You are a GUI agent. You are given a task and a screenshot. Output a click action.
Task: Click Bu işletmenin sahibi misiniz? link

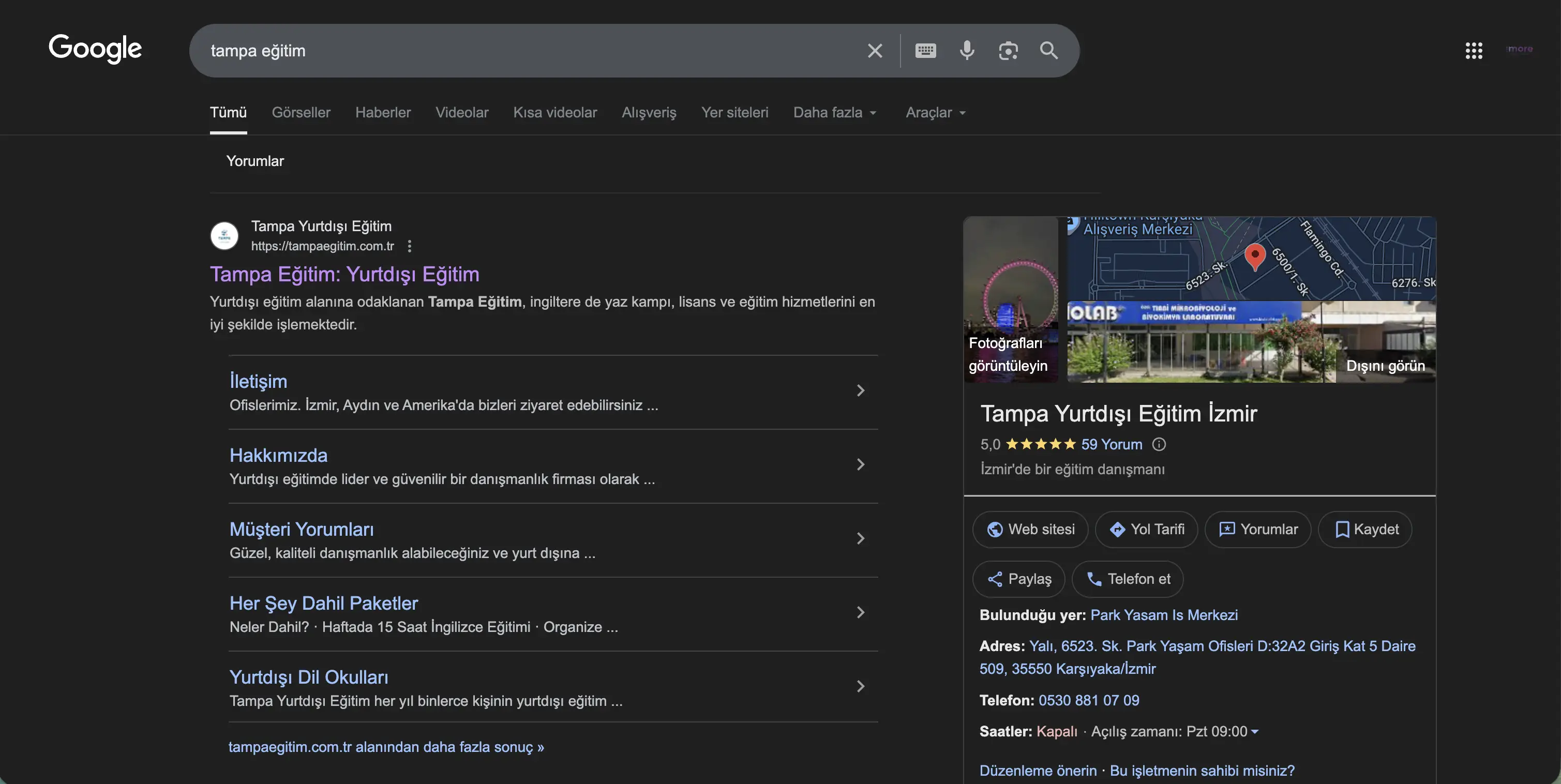(x=1203, y=770)
